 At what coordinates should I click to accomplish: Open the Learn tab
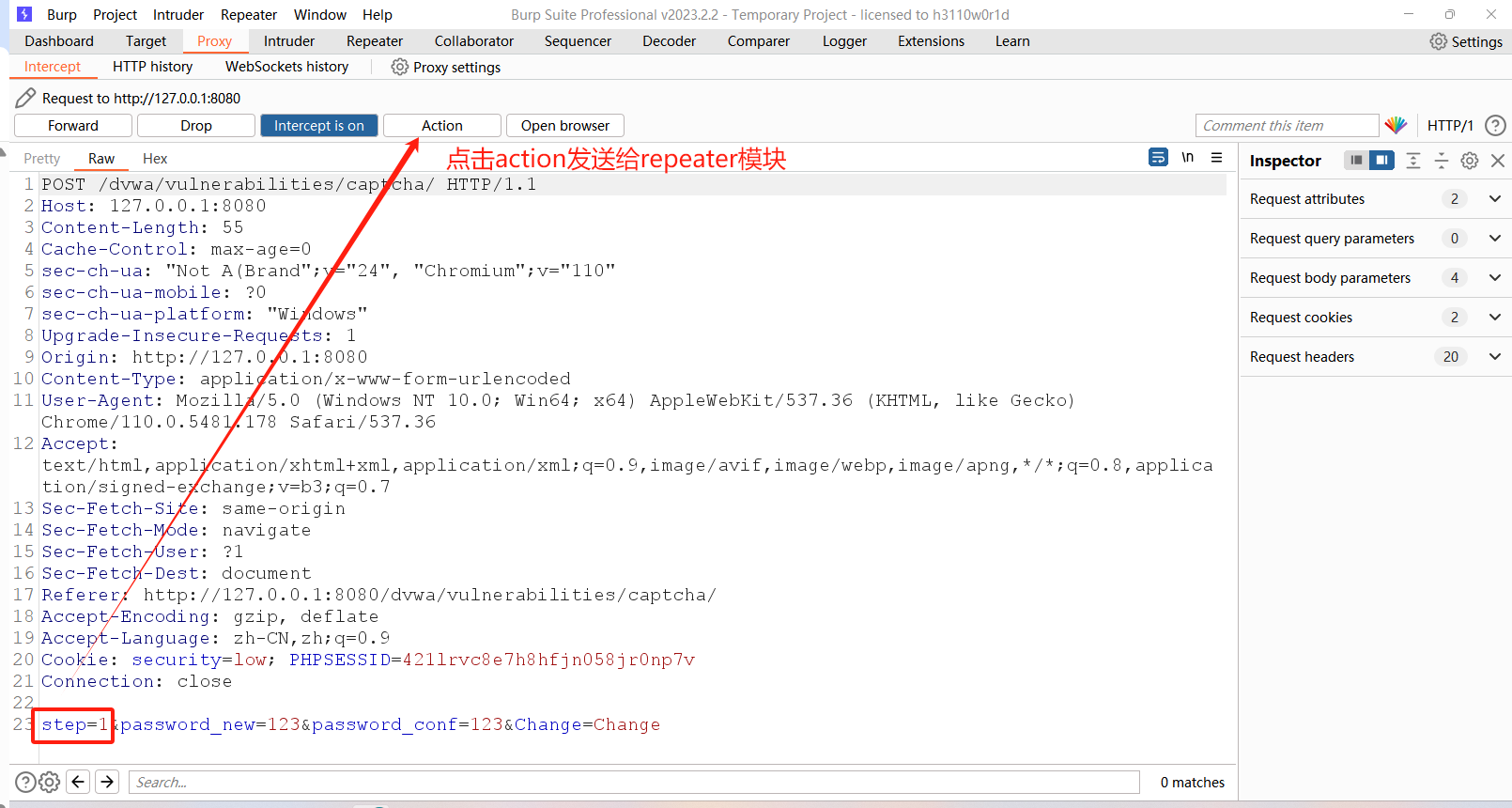[x=1012, y=41]
